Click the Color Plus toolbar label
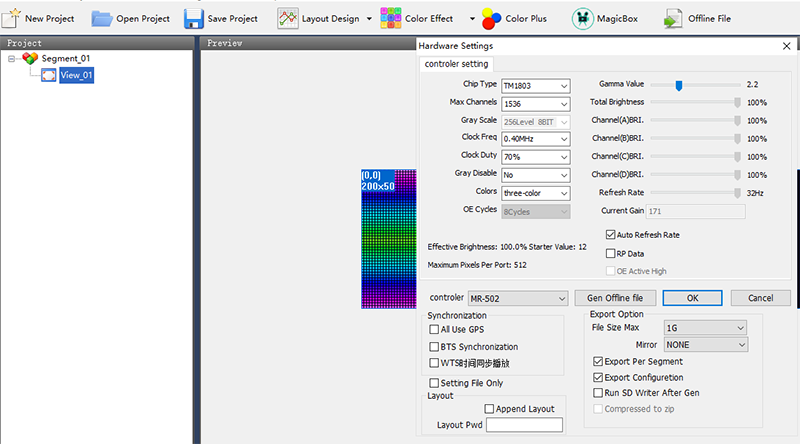The image size is (800, 444). click(526, 19)
